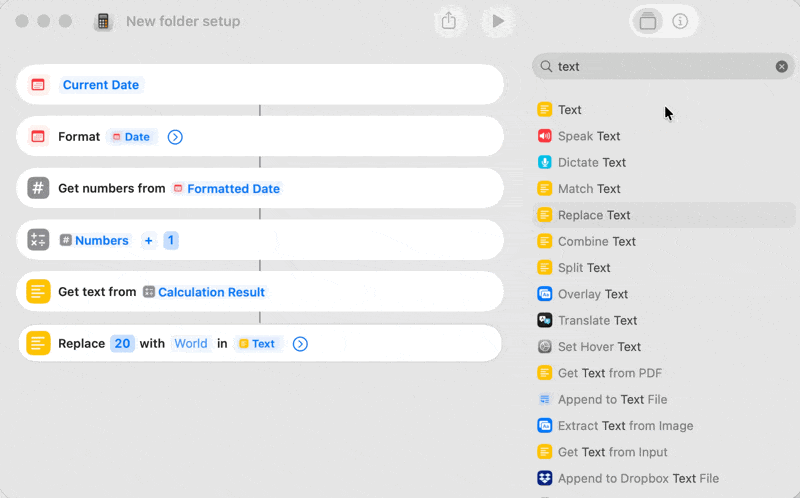Edit the operand value 1
Screen dimensions: 800x498
[x=171, y=240]
